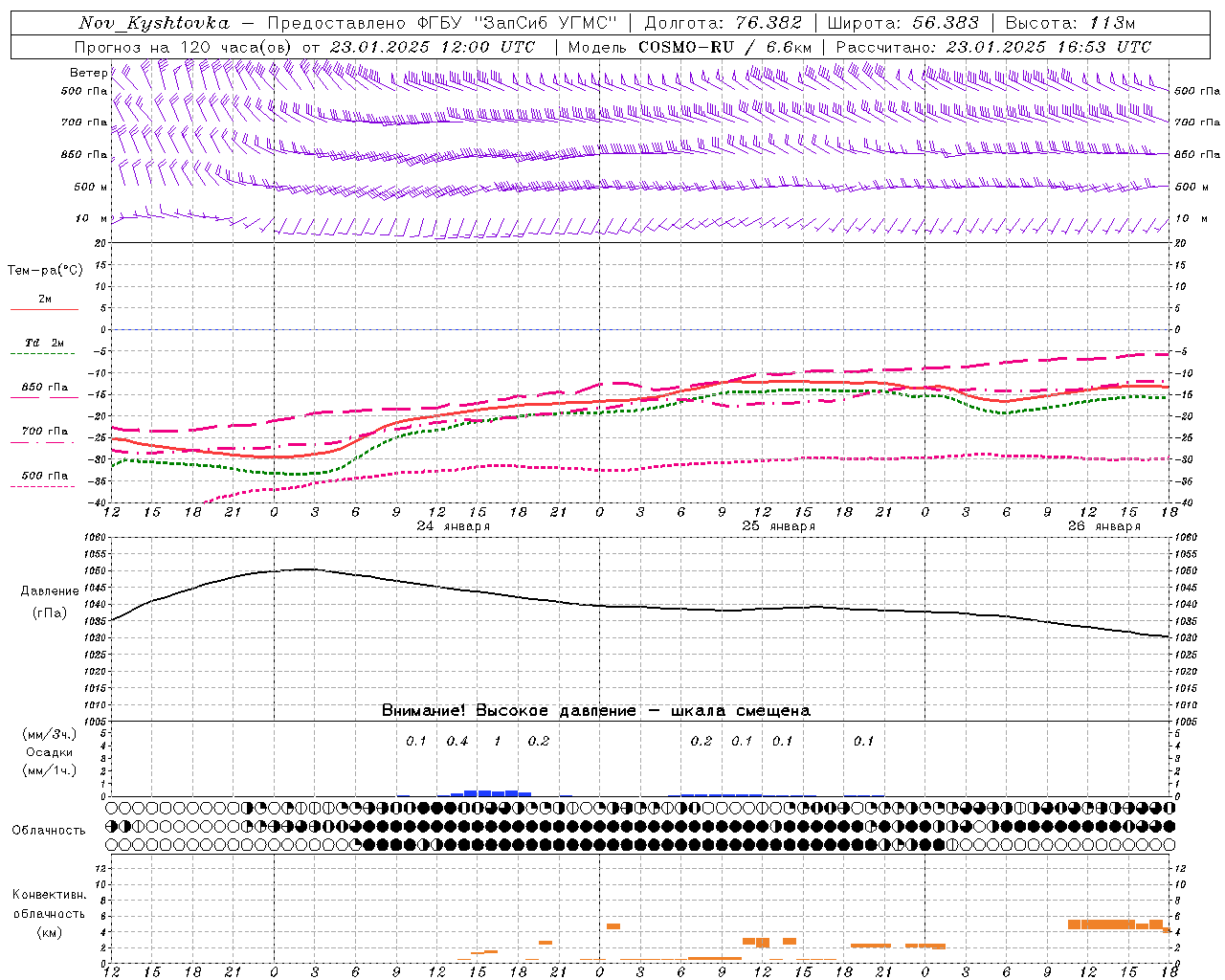Image resolution: width=1225 pixels, height=980 pixels.
Task: Click the (гПа) unit label under Давление
Action: point(50,613)
